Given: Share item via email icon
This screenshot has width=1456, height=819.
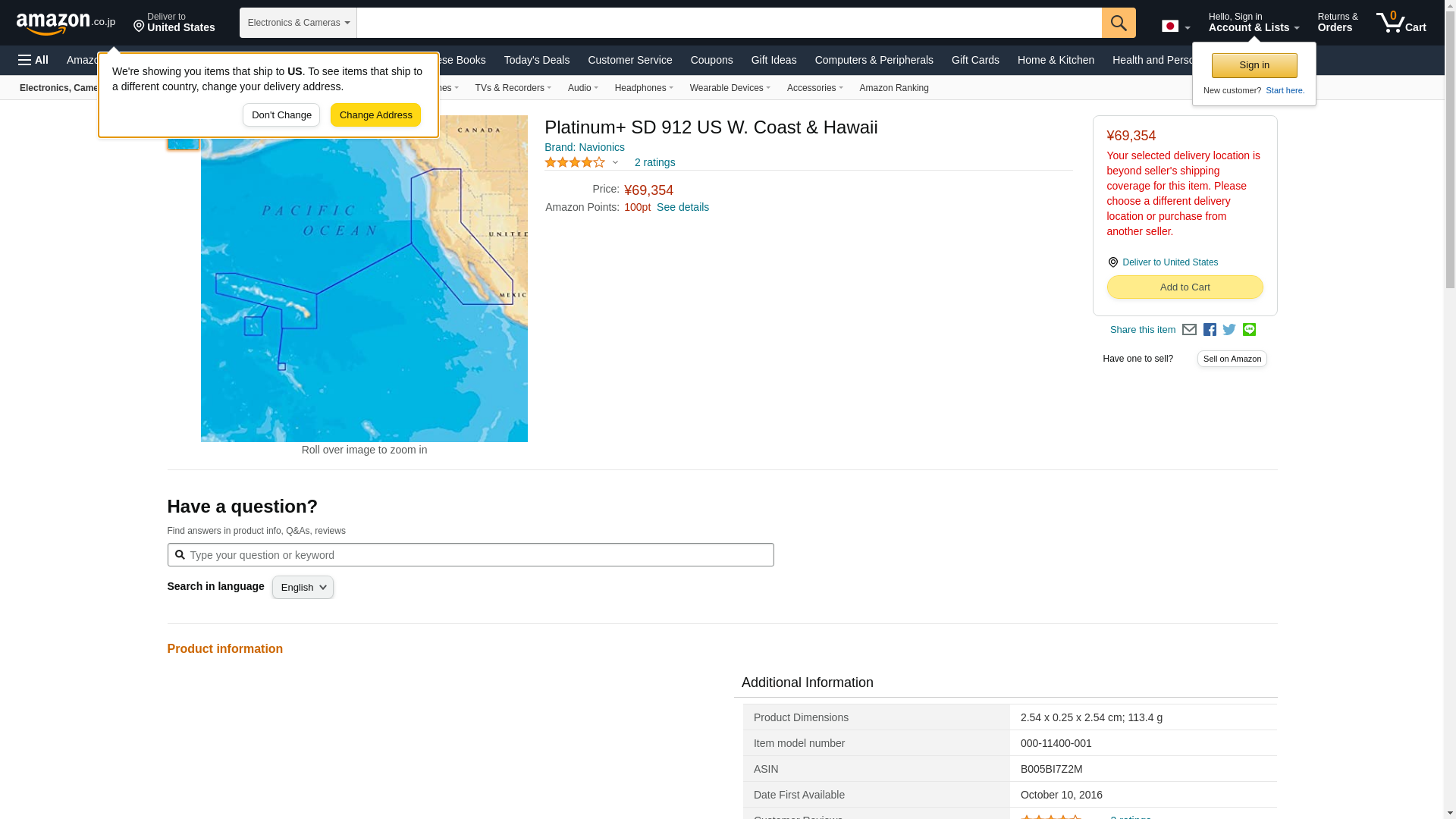Looking at the screenshot, I should point(1189,330).
